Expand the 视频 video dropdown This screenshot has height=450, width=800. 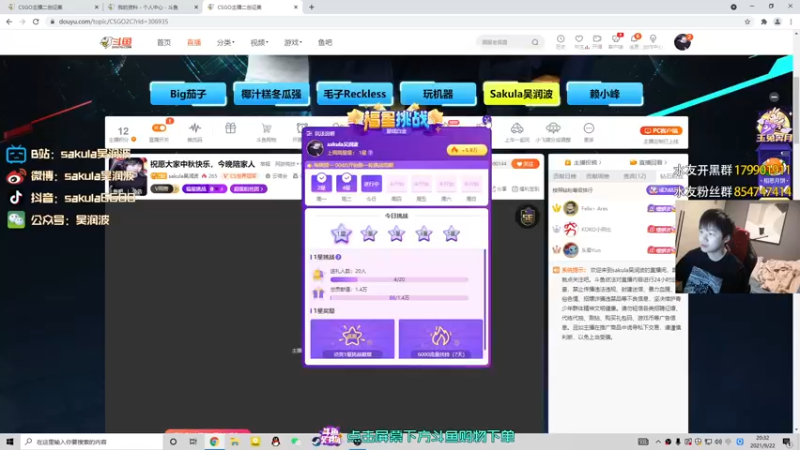click(x=259, y=42)
